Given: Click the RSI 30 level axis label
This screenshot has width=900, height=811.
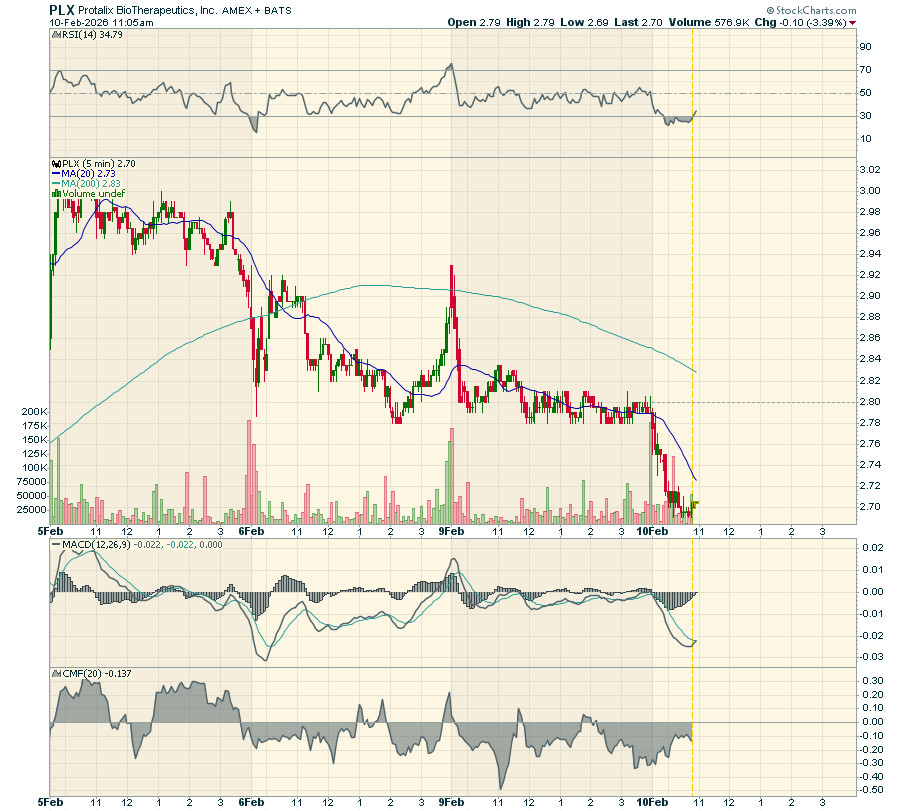Looking at the screenshot, I should pyautogui.click(x=865, y=116).
